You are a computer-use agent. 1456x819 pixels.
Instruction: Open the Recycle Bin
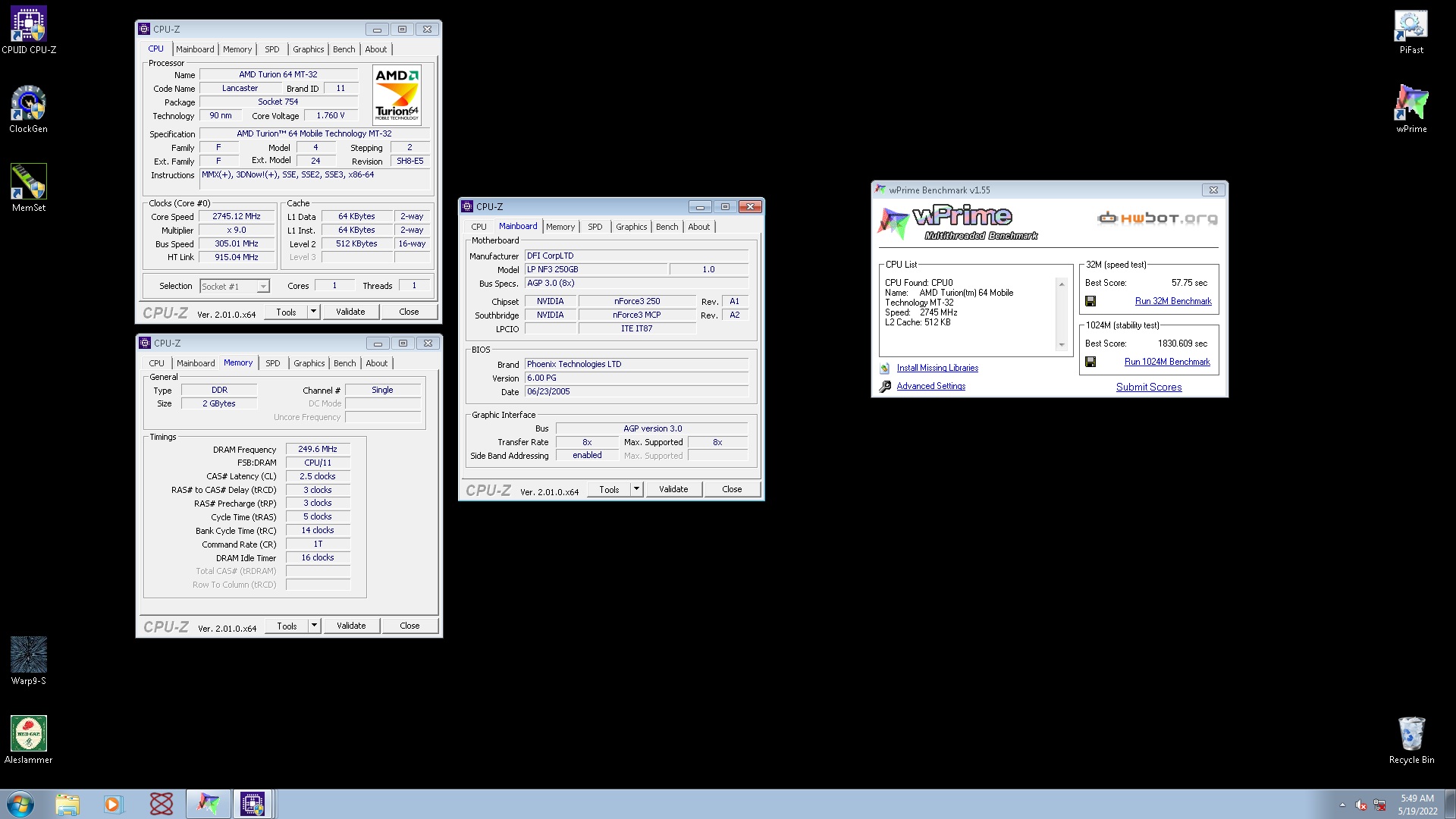[x=1411, y=740]
